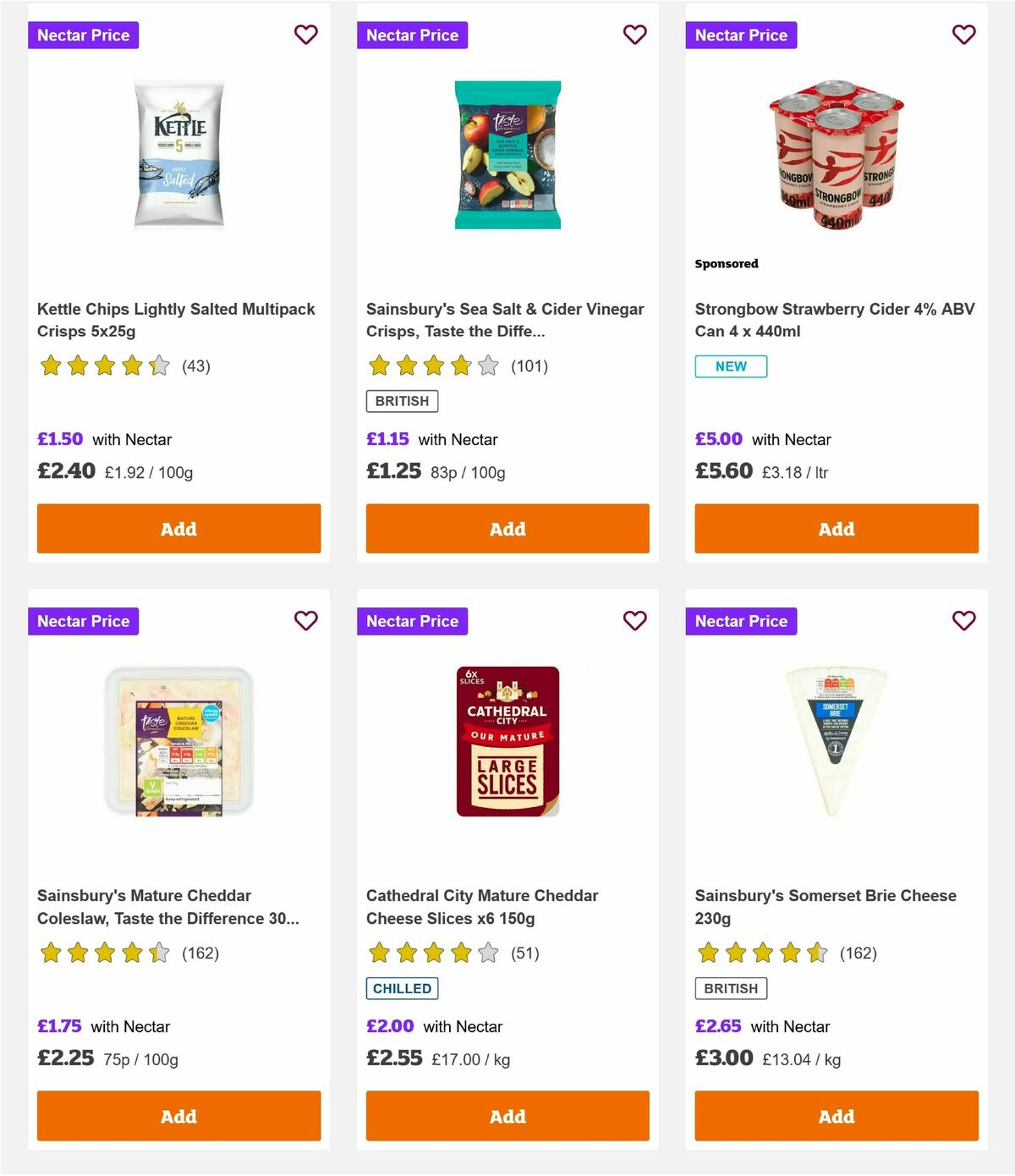Toggle favourite on Somerset Brie Cheese
Image resolution: width=1015 pixels, height=1176 pixels.
[963, 620]
